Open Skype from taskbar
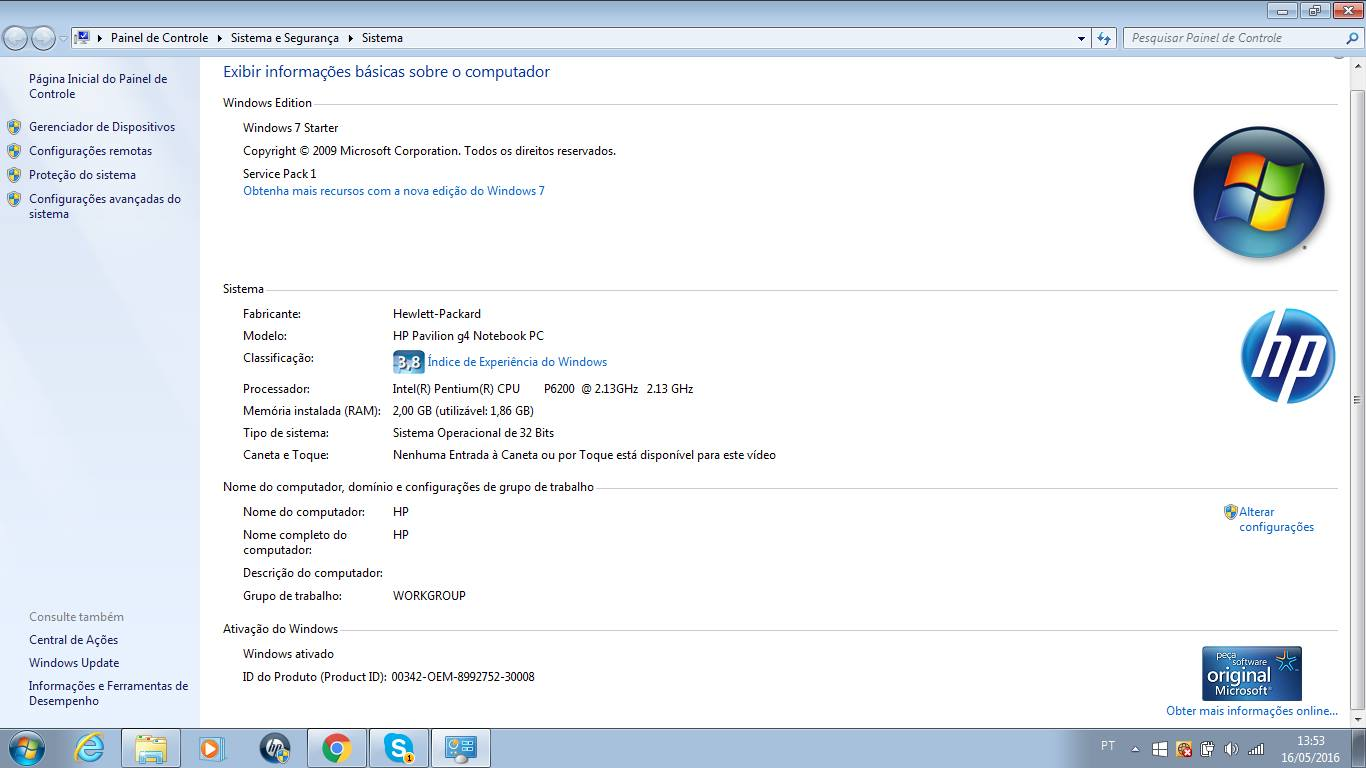1366x768 pixels. (399, 748)
